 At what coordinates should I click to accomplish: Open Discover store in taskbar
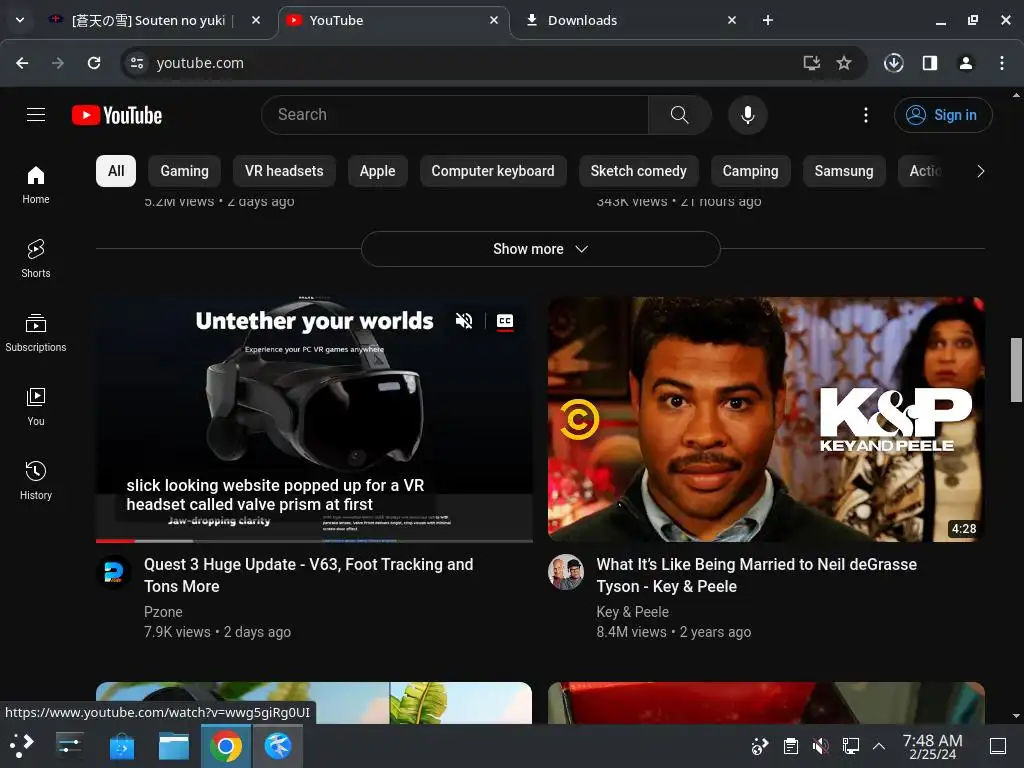(x=122, y=746)
